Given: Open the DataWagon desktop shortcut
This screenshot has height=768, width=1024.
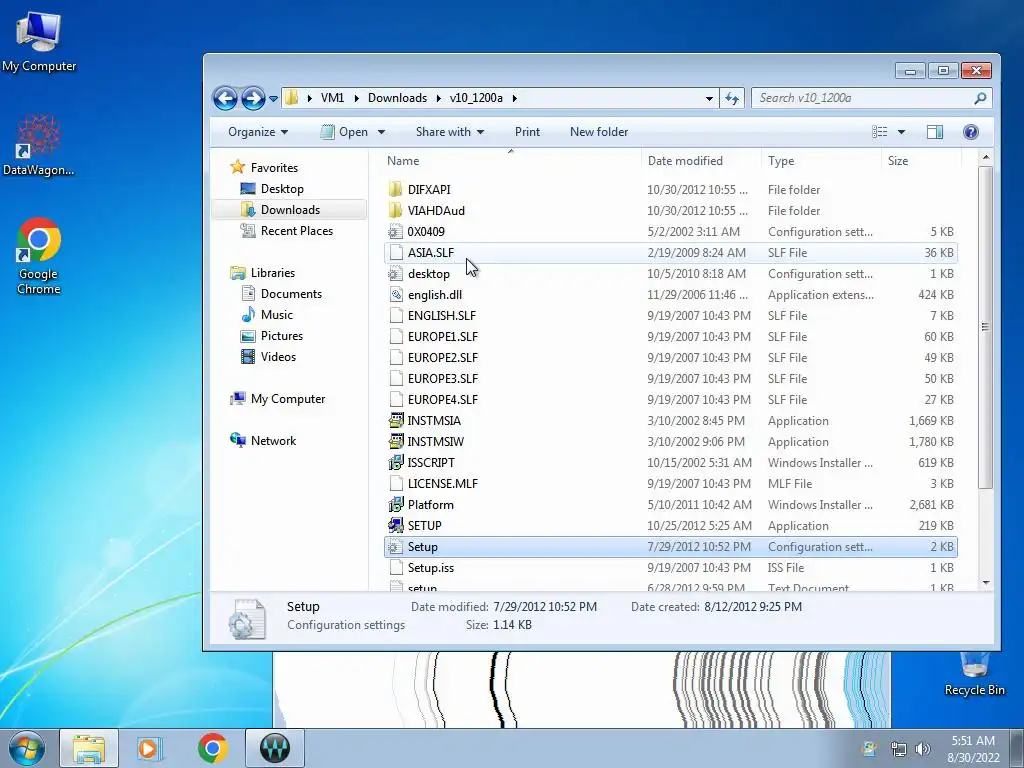Looking at the screenshot, I should [x=39, y=145].
